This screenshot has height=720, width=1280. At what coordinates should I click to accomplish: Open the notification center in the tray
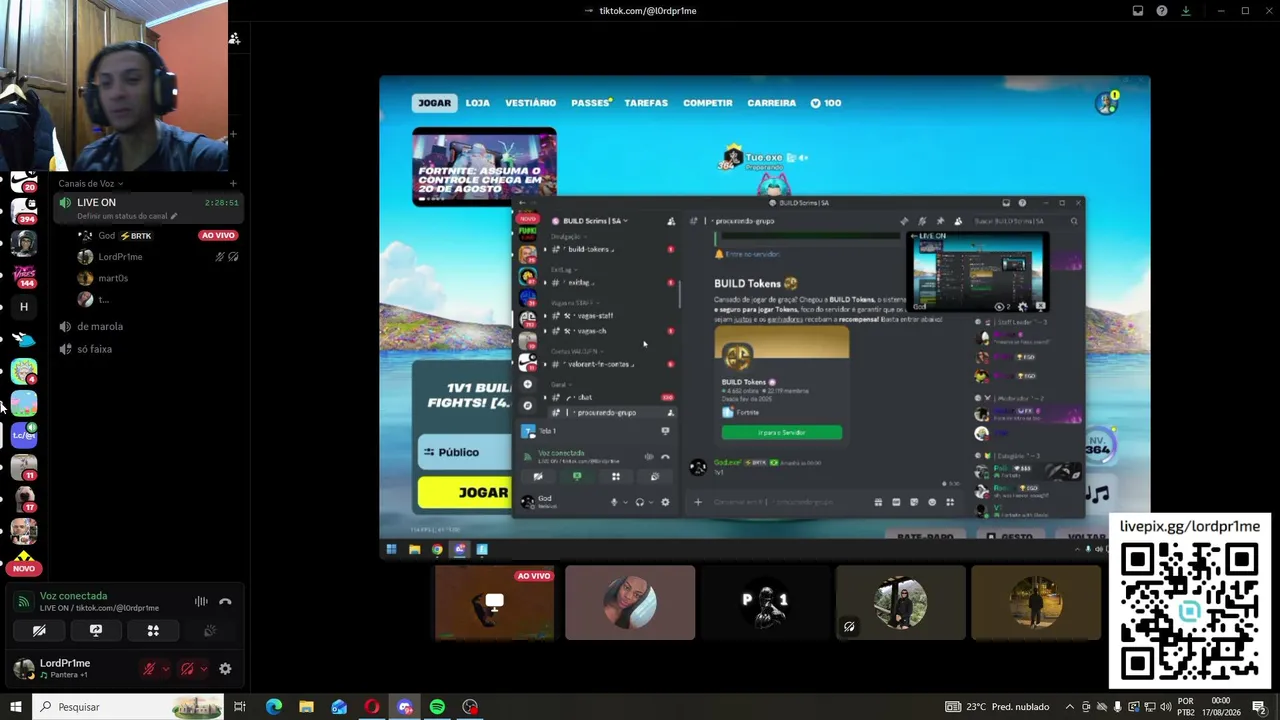(1259, 707)
